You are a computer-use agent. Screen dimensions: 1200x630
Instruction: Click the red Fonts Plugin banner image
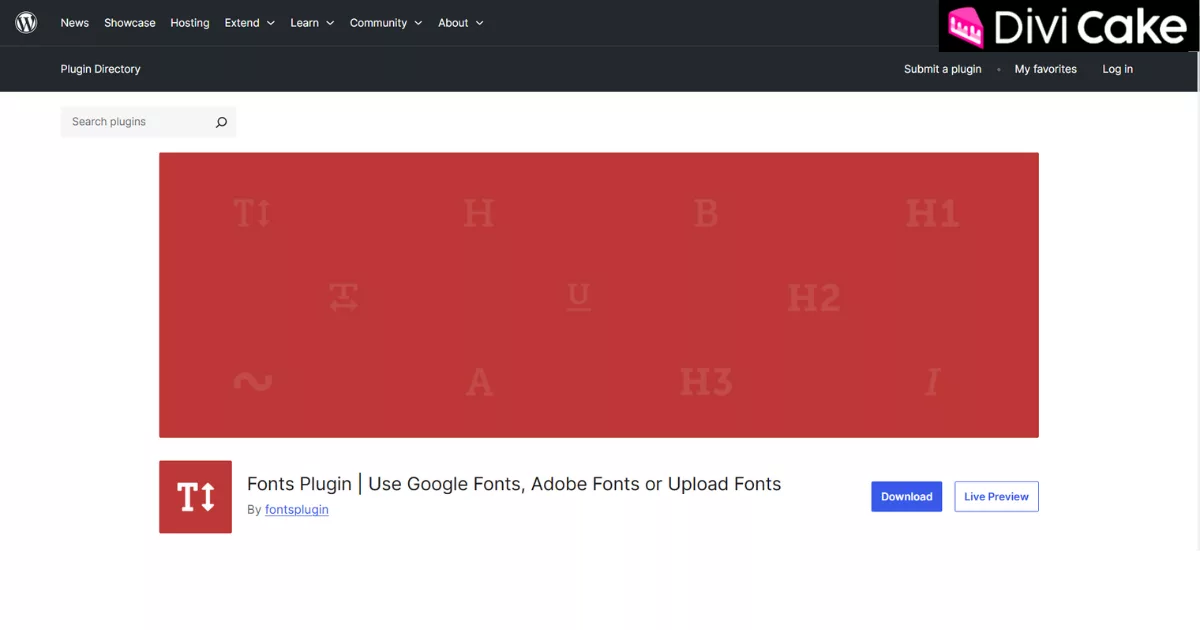coord(599,295)
